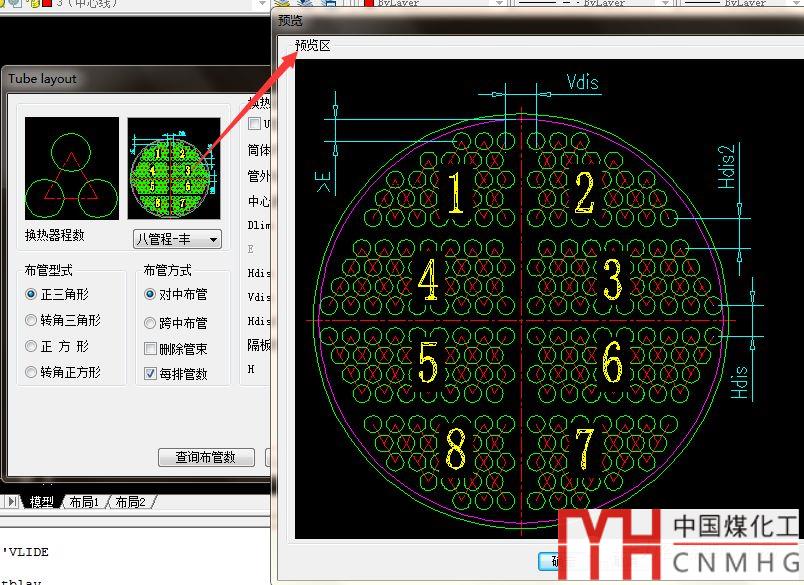Click the Dlim label in Tube layout
Viewport: 804px width, 585px height.
pyautogui.click(x=259, y=225)
